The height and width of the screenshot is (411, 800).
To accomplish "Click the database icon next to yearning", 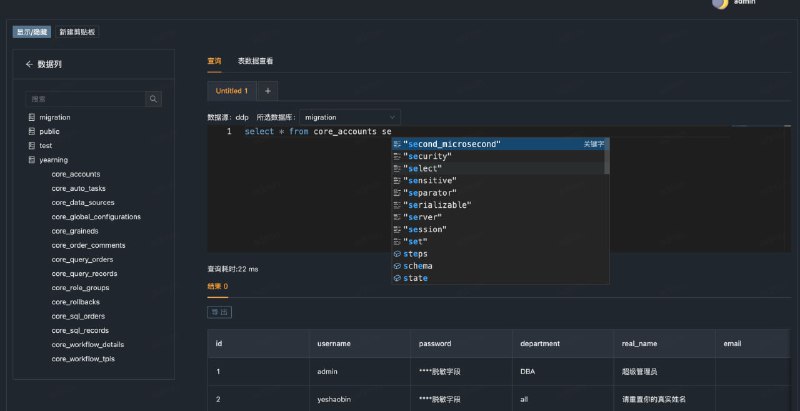I will (32, 160).
